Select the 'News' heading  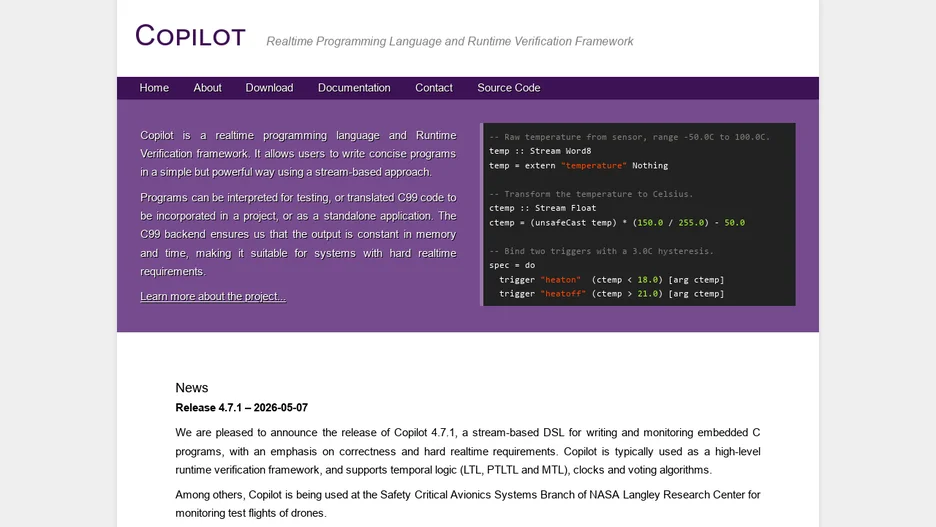pyautogui.click(x=192, y=388)
